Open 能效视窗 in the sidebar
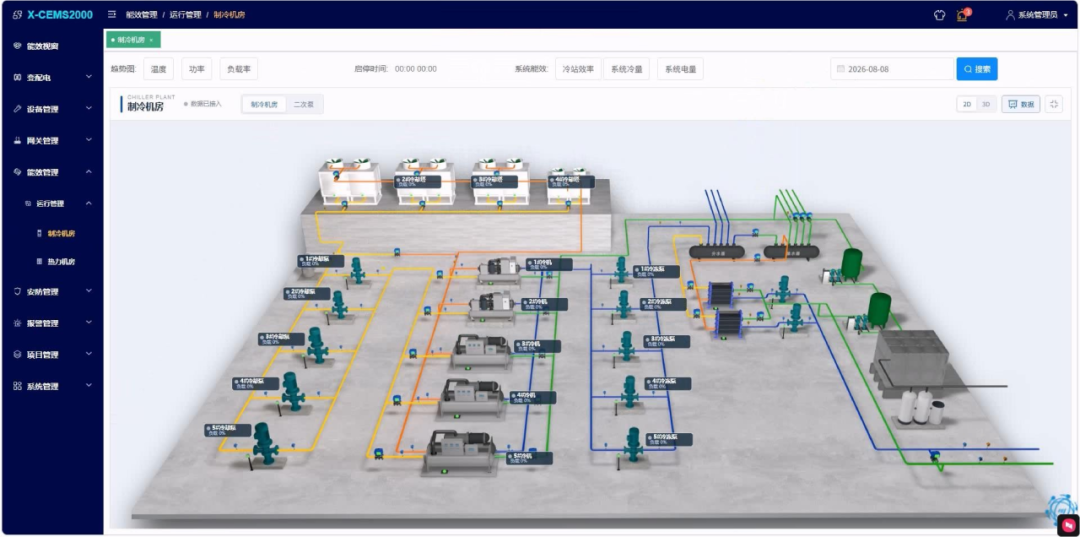1080x537 pixels. 43,46
